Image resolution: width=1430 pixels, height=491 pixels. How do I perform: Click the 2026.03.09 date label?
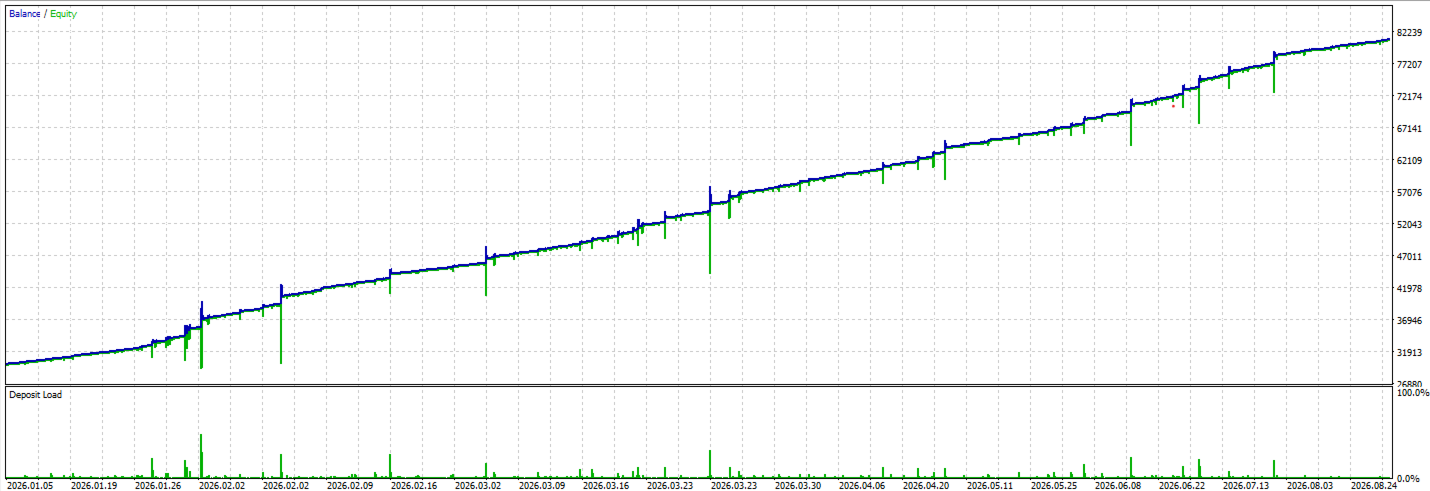tap(542, 485)
